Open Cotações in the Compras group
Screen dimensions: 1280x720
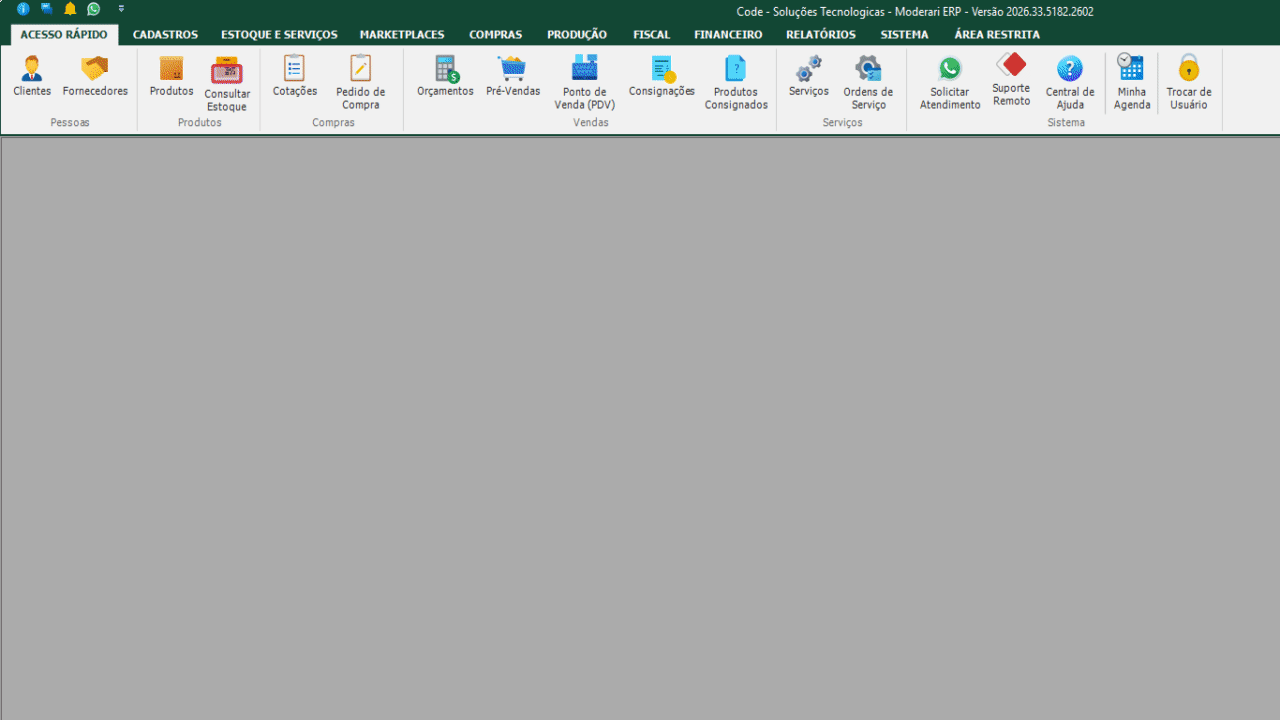295,69
